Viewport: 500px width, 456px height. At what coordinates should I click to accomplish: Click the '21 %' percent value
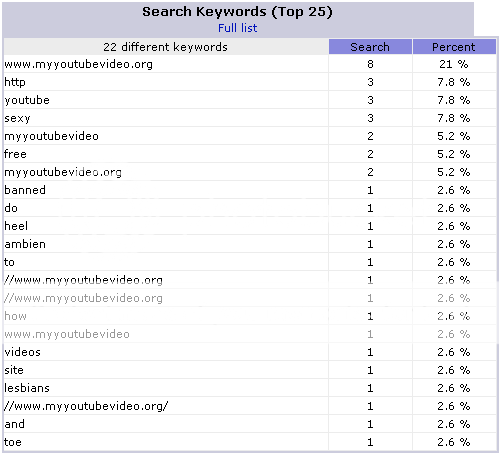click(x=454, y=64)
